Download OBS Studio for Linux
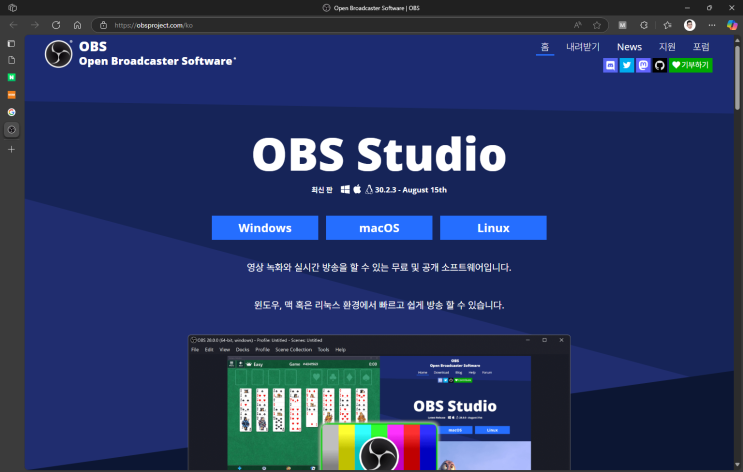Viewport: 743px width, 472px height. coord(493,228)
